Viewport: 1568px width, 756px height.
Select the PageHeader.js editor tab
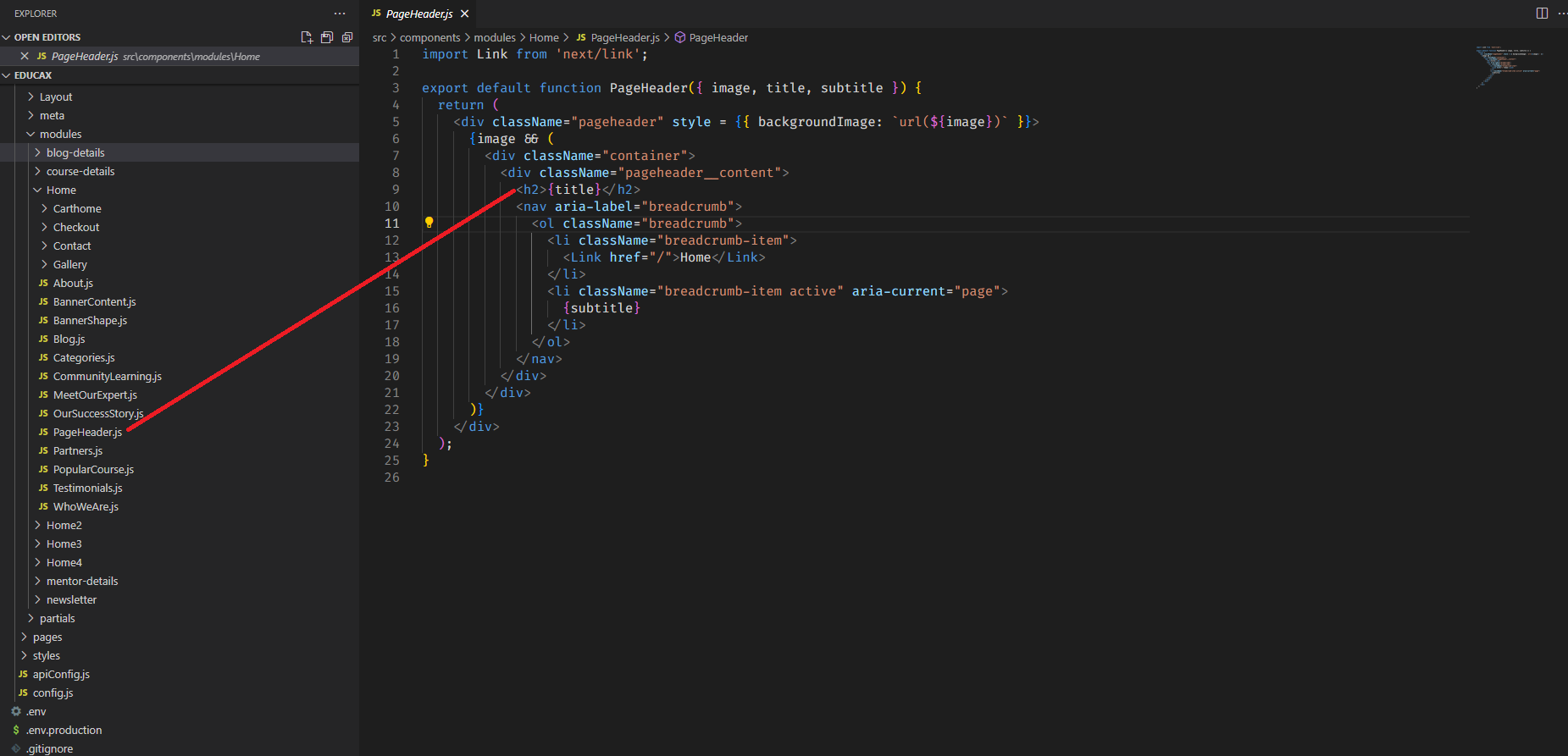click(x=418, y=14)
